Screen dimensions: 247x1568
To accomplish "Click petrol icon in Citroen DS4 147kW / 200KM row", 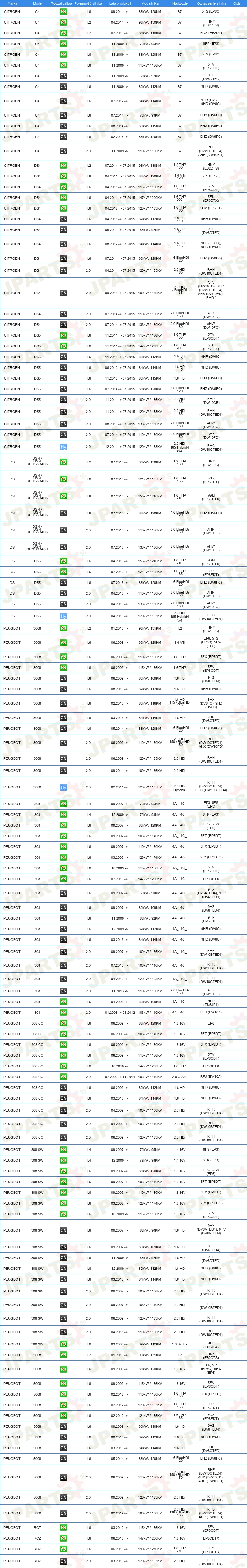I will coord(63,197).
